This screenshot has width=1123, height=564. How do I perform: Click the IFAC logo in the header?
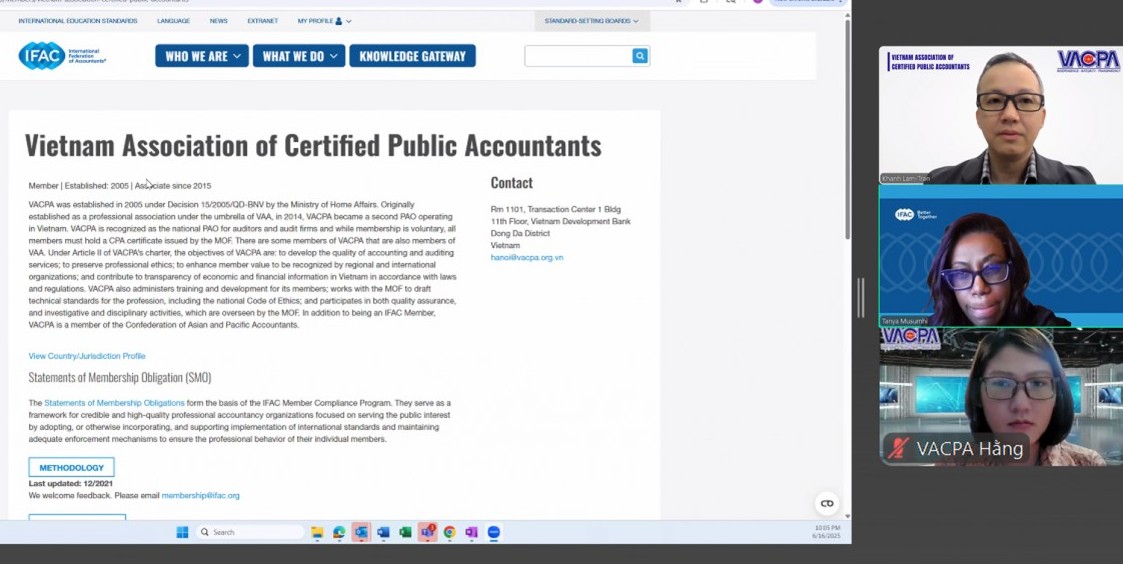(62, 55)
